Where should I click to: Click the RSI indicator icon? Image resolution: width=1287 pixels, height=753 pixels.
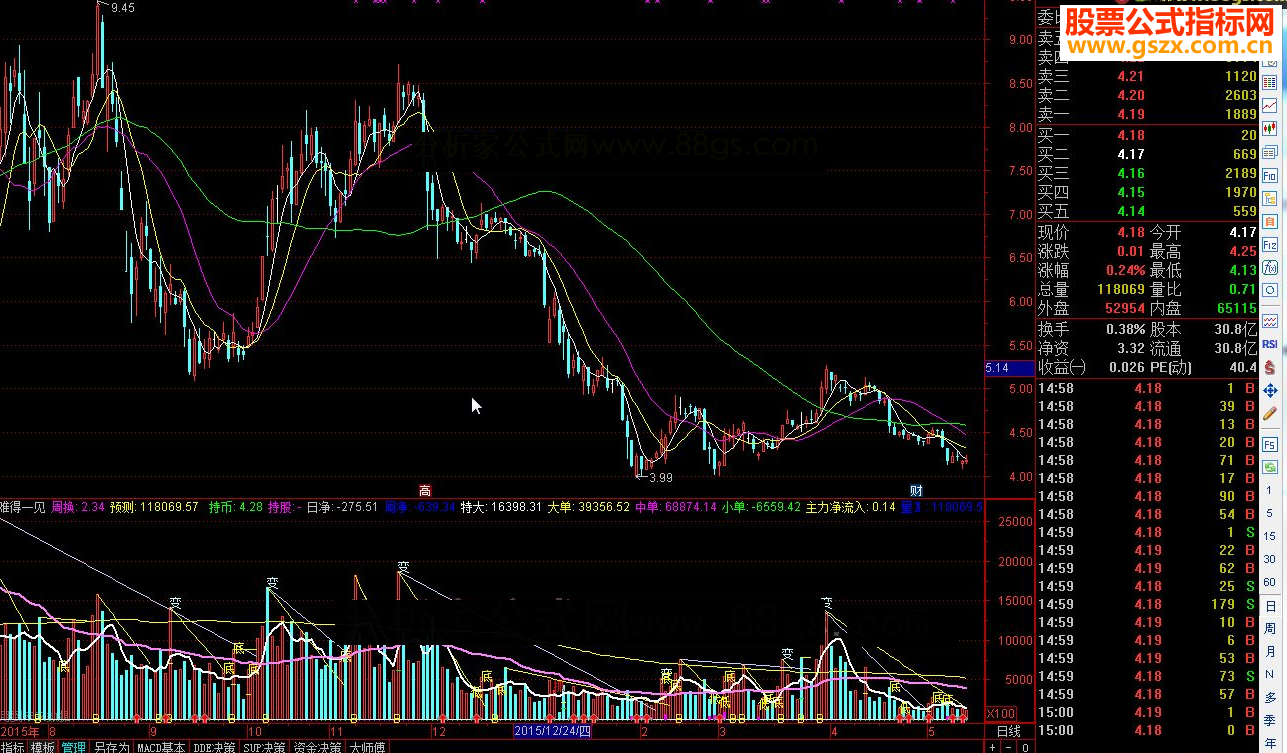(1270, 343)
